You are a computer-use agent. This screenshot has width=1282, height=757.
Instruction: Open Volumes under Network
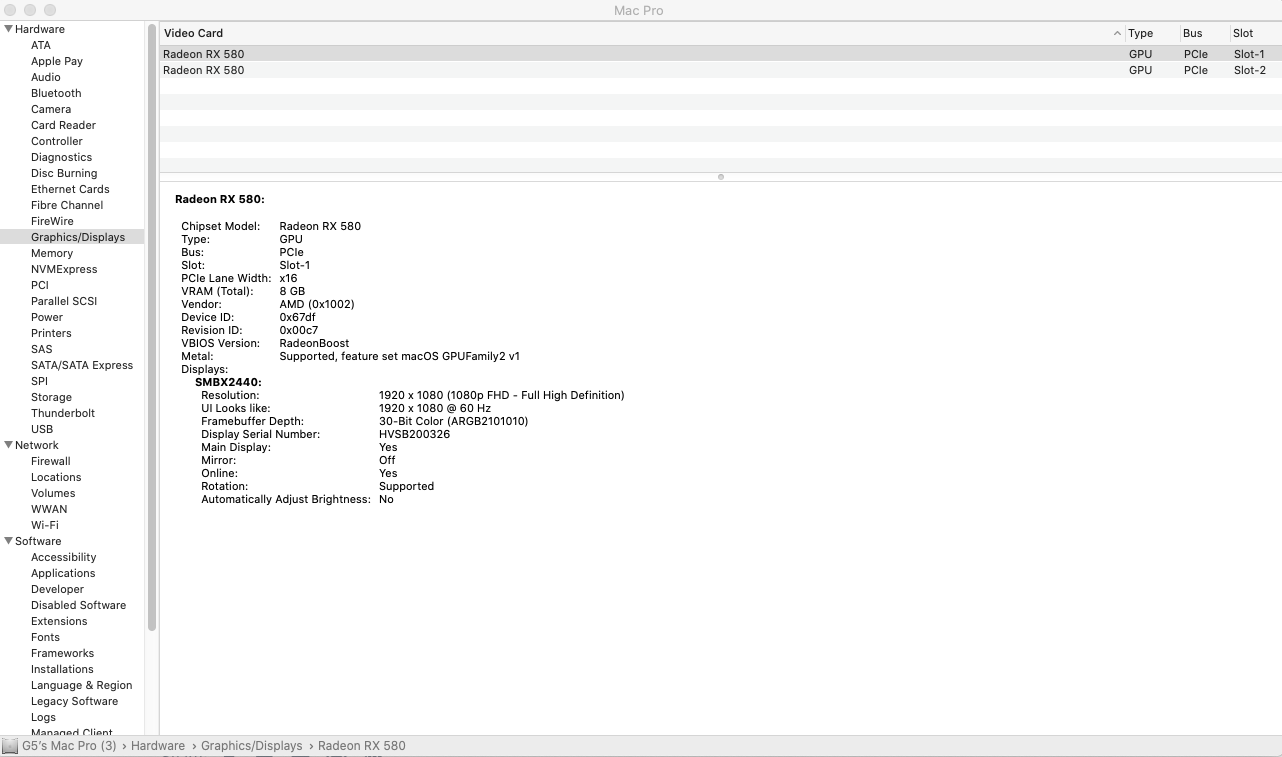53,493
